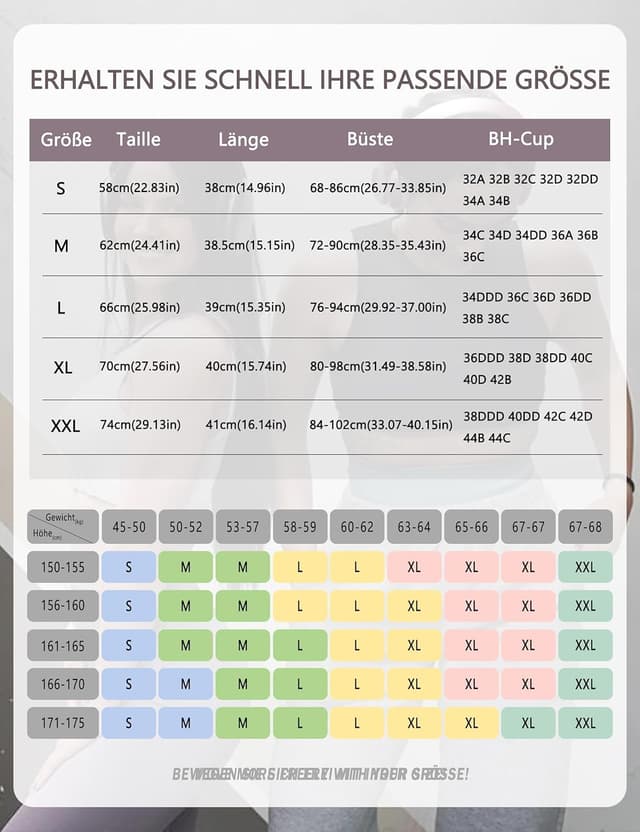640x832 pixels.
Task: Click the 171-175 height row label
Action: [x=63, y=723]
